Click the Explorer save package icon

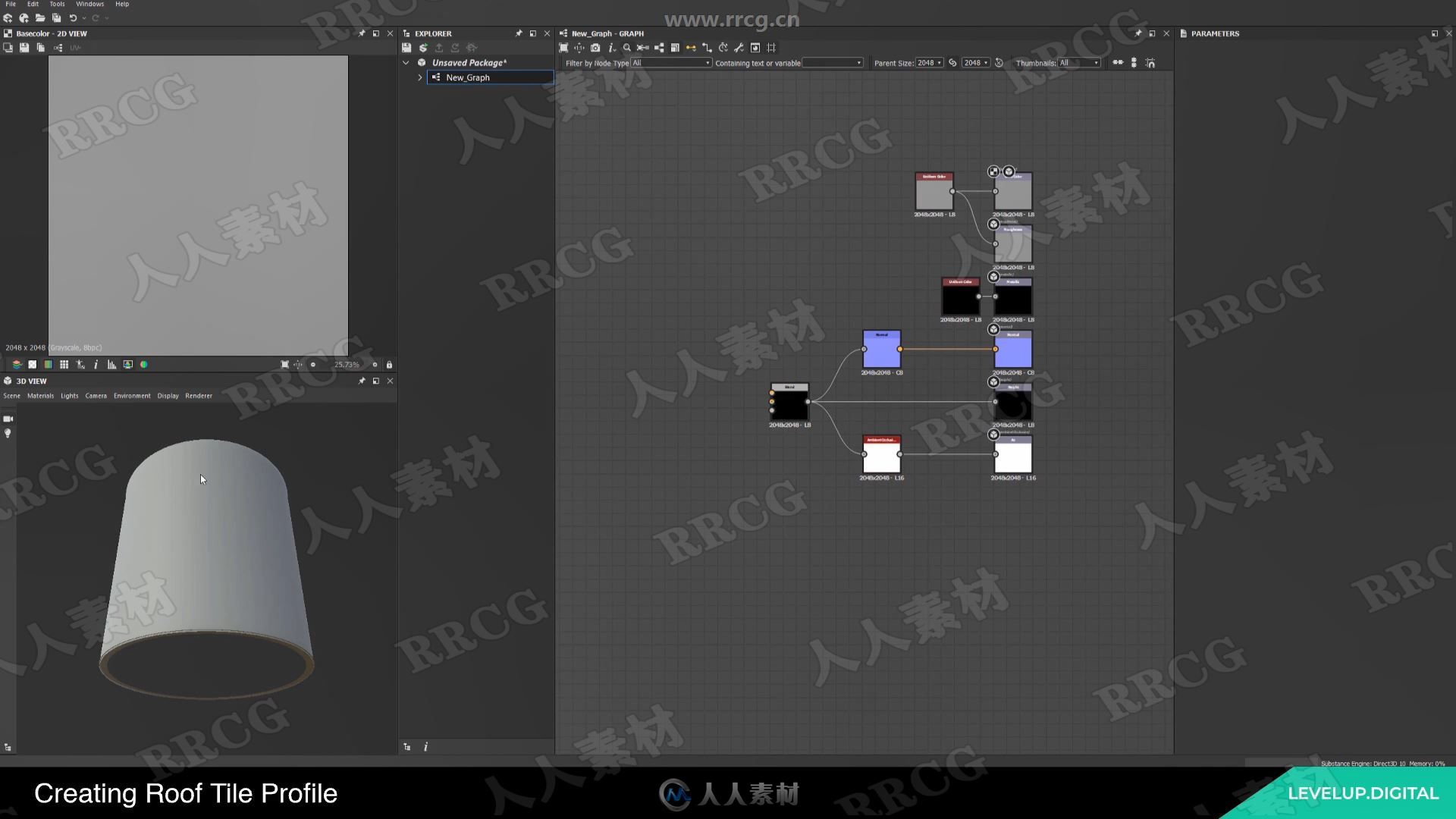tap(406, 48)
